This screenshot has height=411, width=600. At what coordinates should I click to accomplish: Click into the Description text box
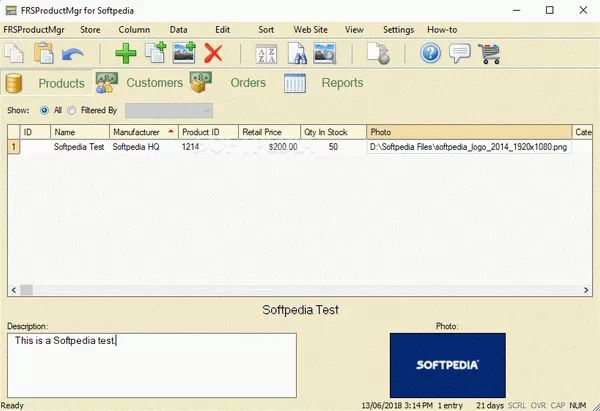click(152, 365)
